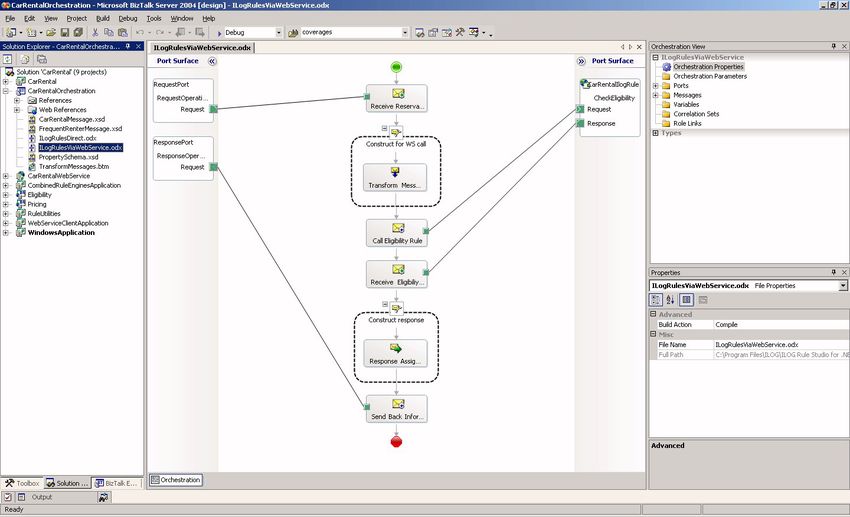Click the Save toolbar icon
The height and width of the screenshot is (517, 850).
[x=65, y=33]
